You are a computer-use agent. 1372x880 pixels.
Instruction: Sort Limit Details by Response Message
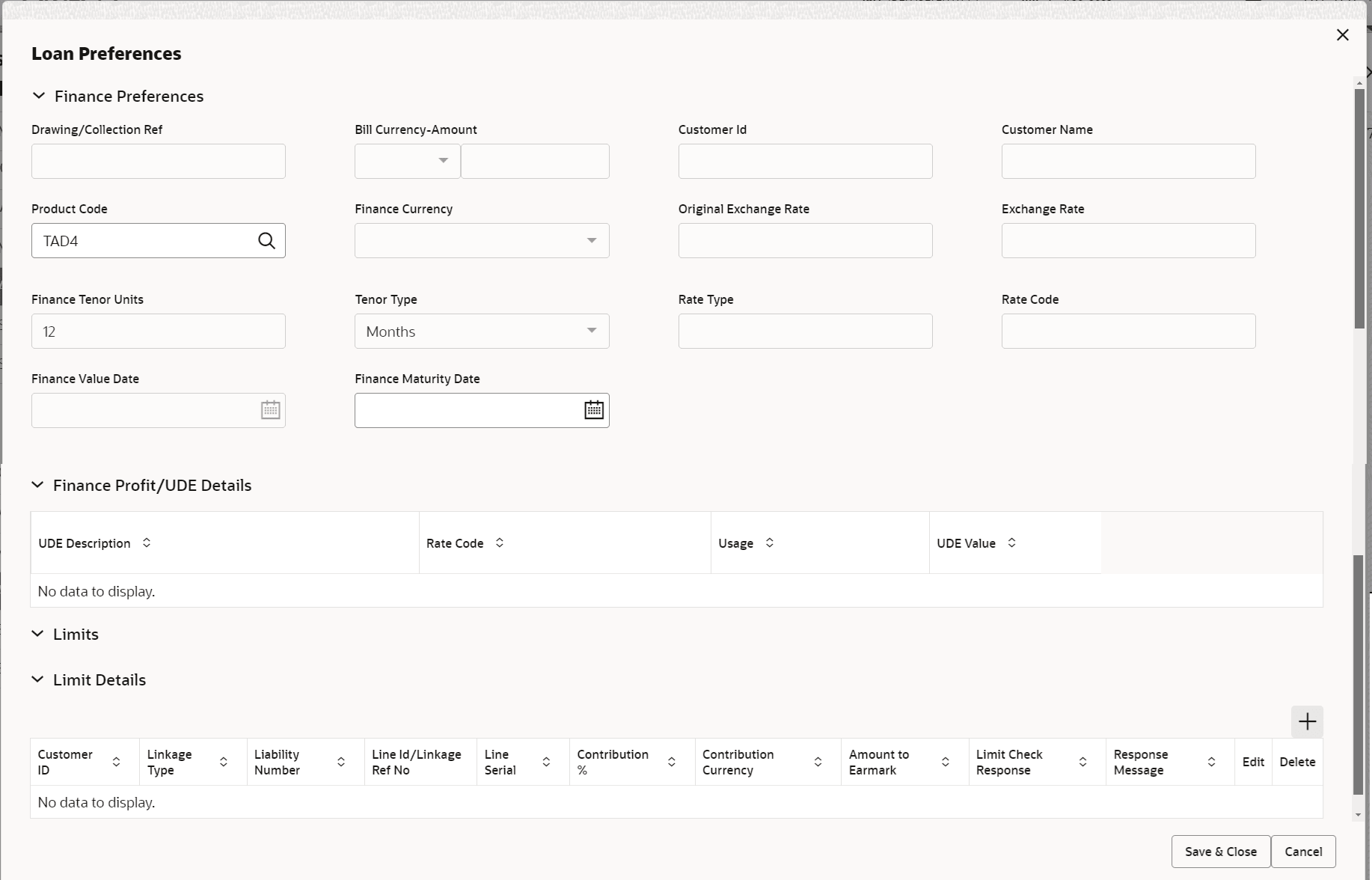(x=1211, y=762)
